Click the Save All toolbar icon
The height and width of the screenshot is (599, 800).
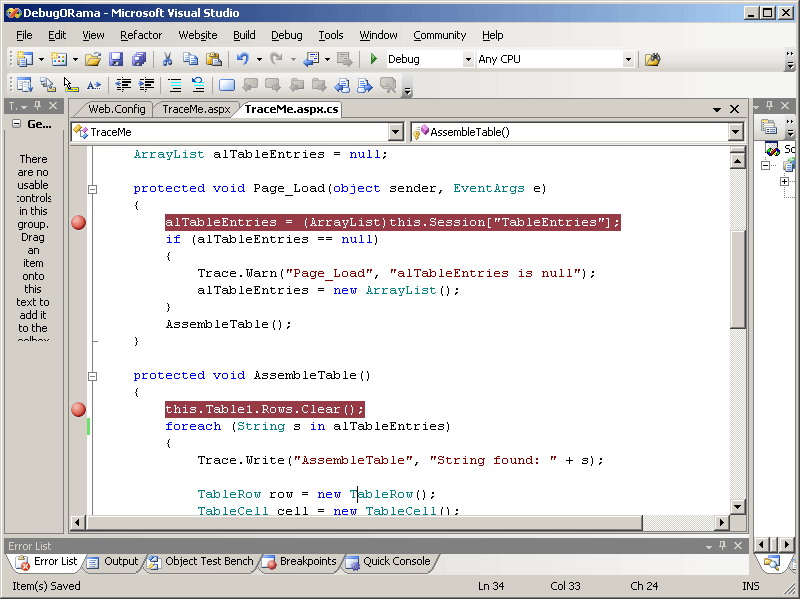(138, 60)
